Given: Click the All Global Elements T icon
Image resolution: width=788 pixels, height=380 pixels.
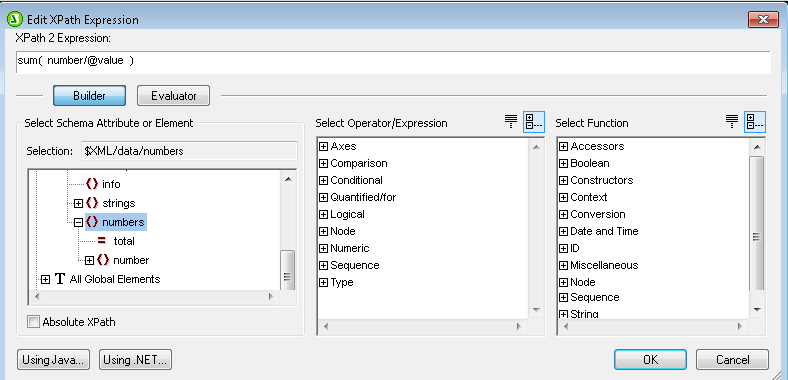Looking at the screenshot, I should [x=60, y=279].
